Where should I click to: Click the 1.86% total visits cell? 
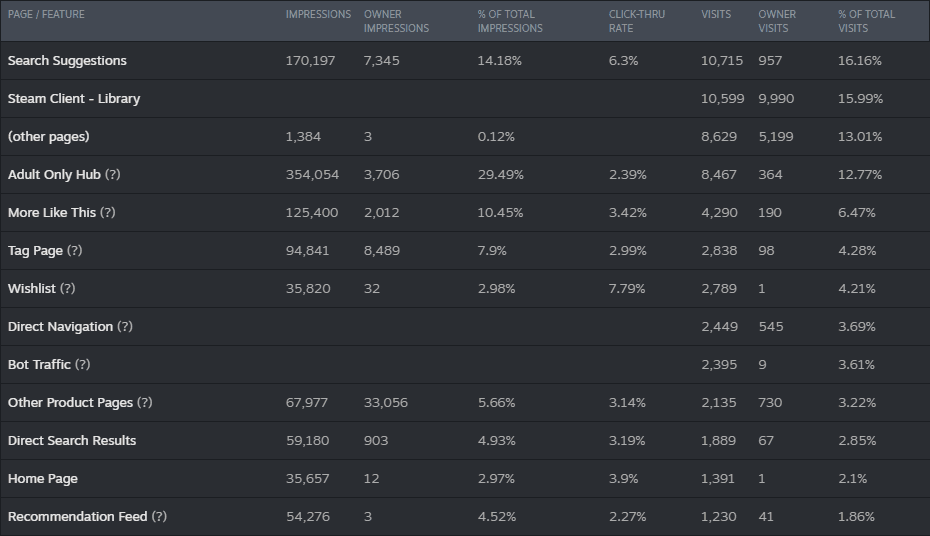coord(856,516)
